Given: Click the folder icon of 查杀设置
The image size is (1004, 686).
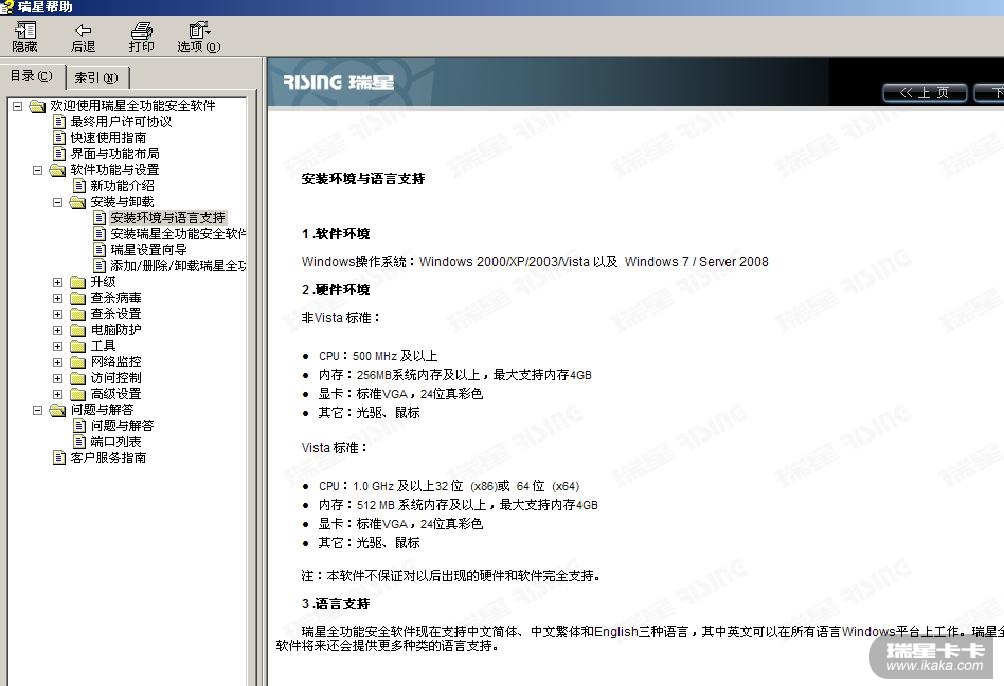Looking at the screenshot, I should tap(77, 314).
